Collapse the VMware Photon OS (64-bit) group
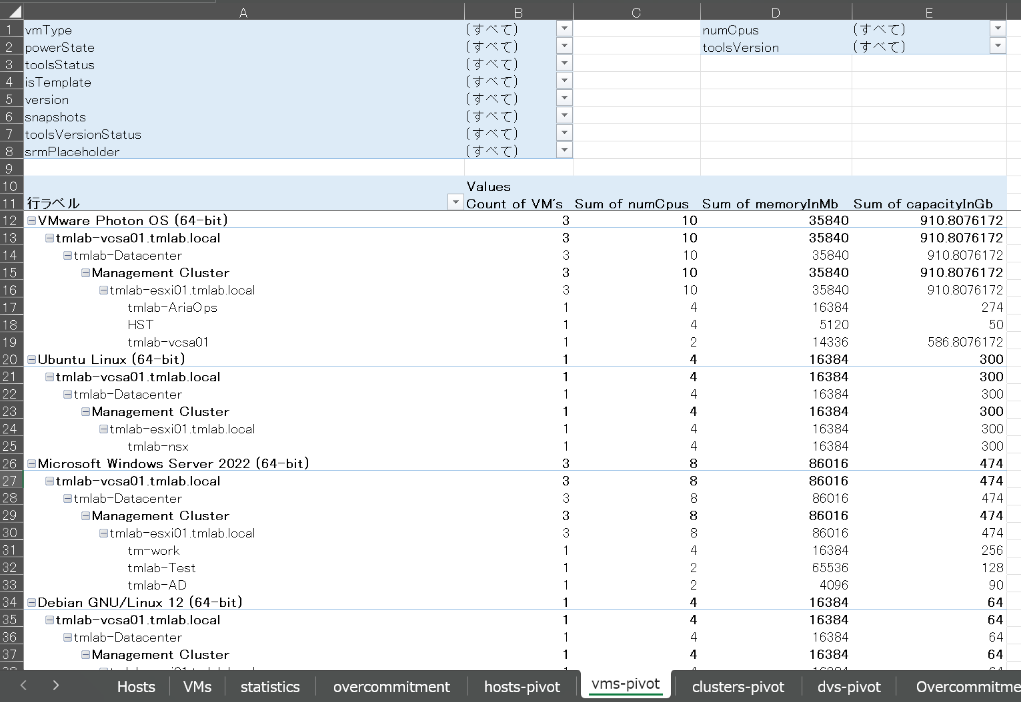 [31, 221]
